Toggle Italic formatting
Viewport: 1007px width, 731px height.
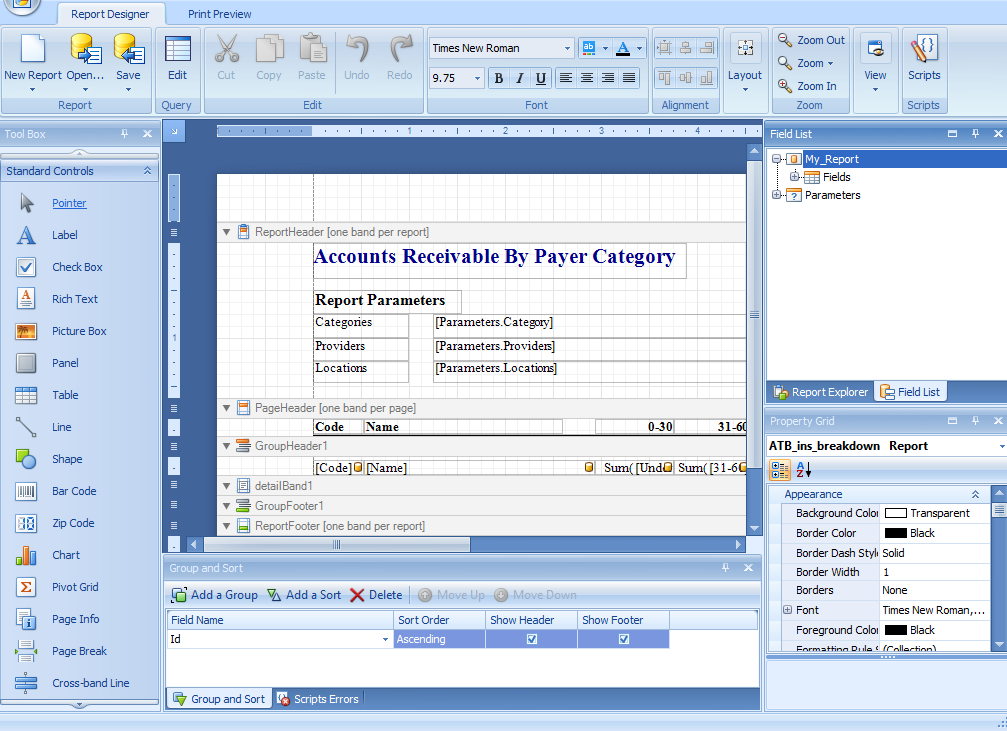click(520, 78)
